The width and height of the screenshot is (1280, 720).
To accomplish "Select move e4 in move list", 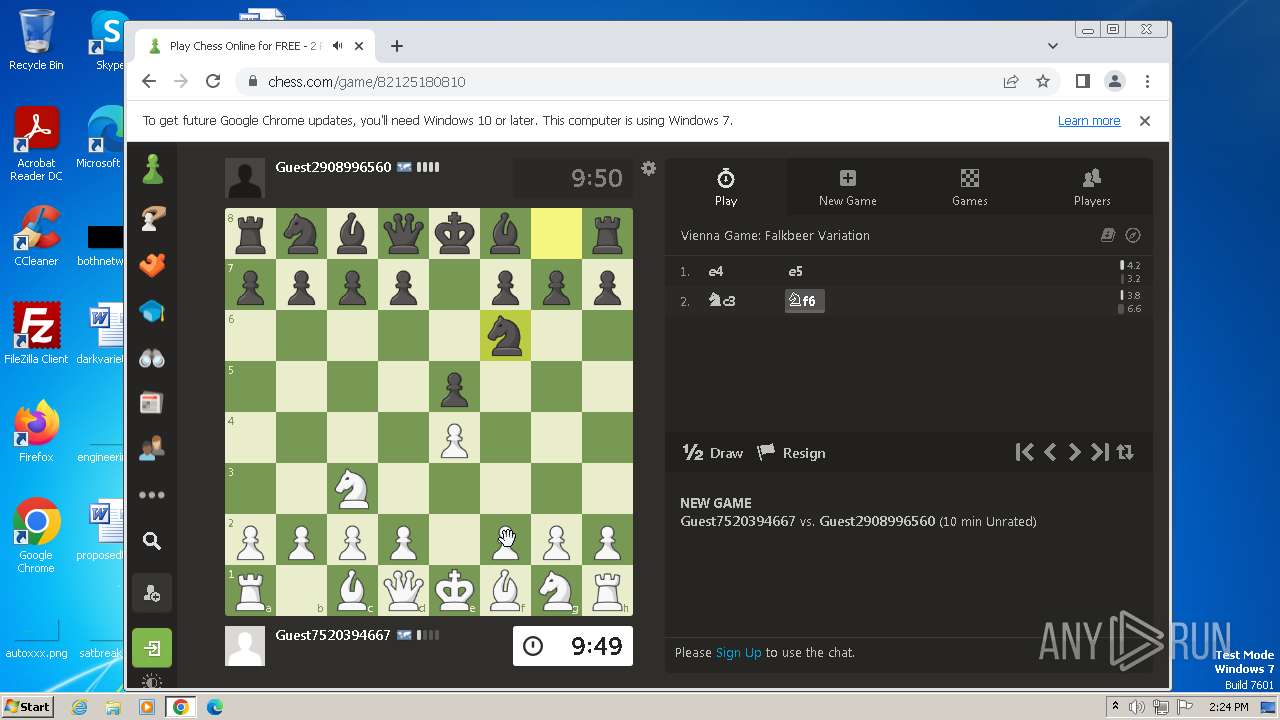I will tap(716, 271).
